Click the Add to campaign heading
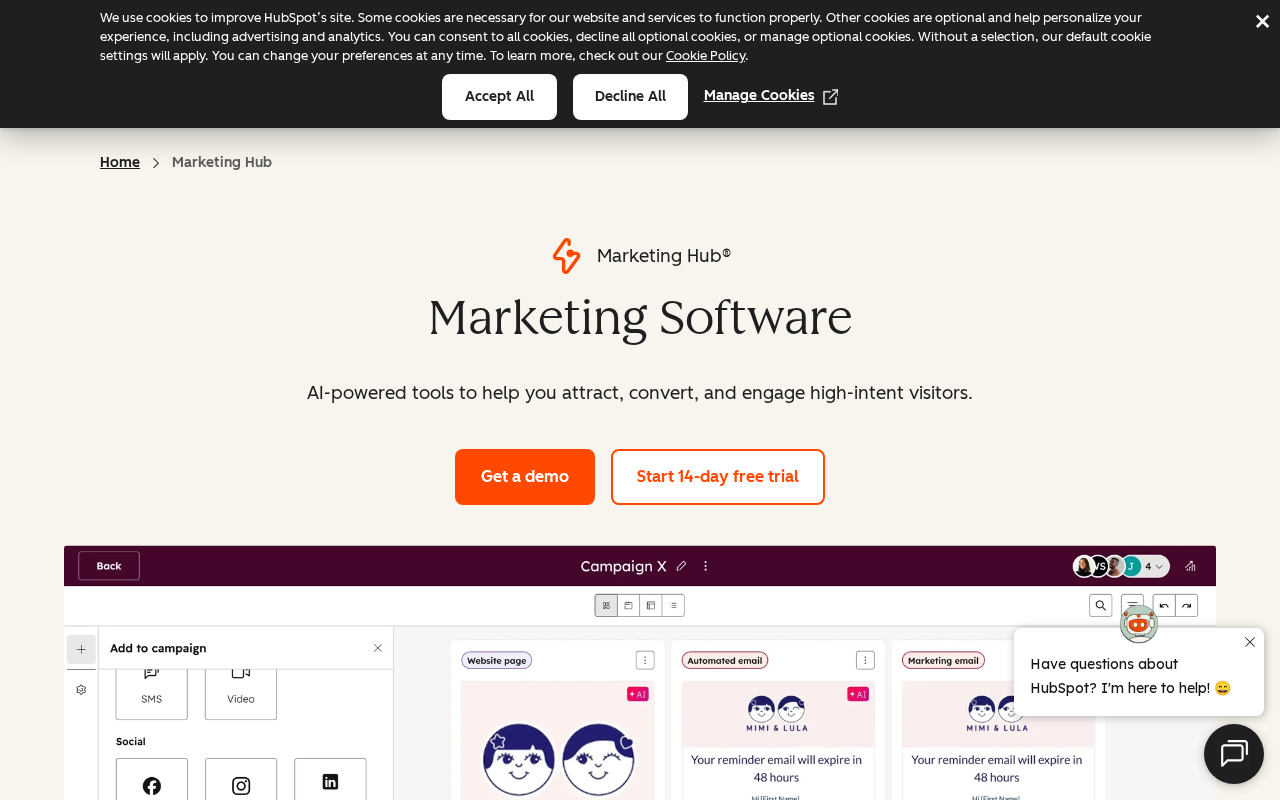The image size is (1280, 800). coord(158,648)
